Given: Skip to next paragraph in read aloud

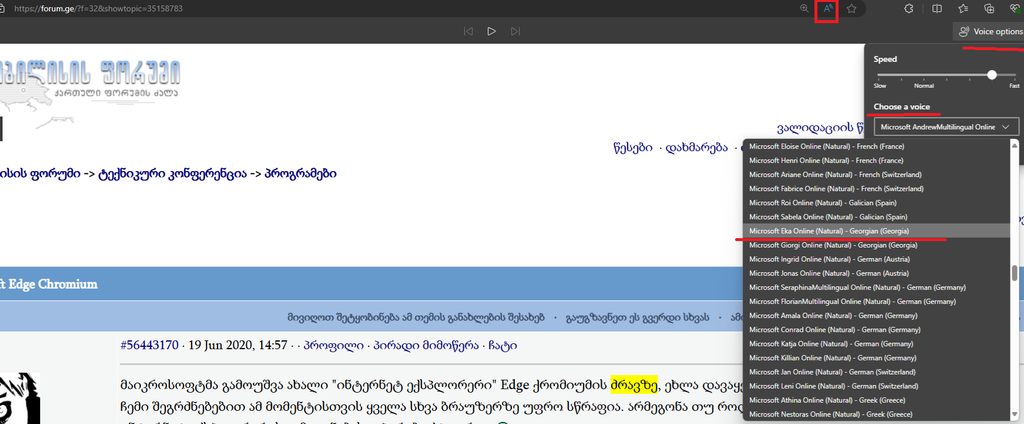Looking at the screenshot, I should pyautogui.click(x=516, y=31).
